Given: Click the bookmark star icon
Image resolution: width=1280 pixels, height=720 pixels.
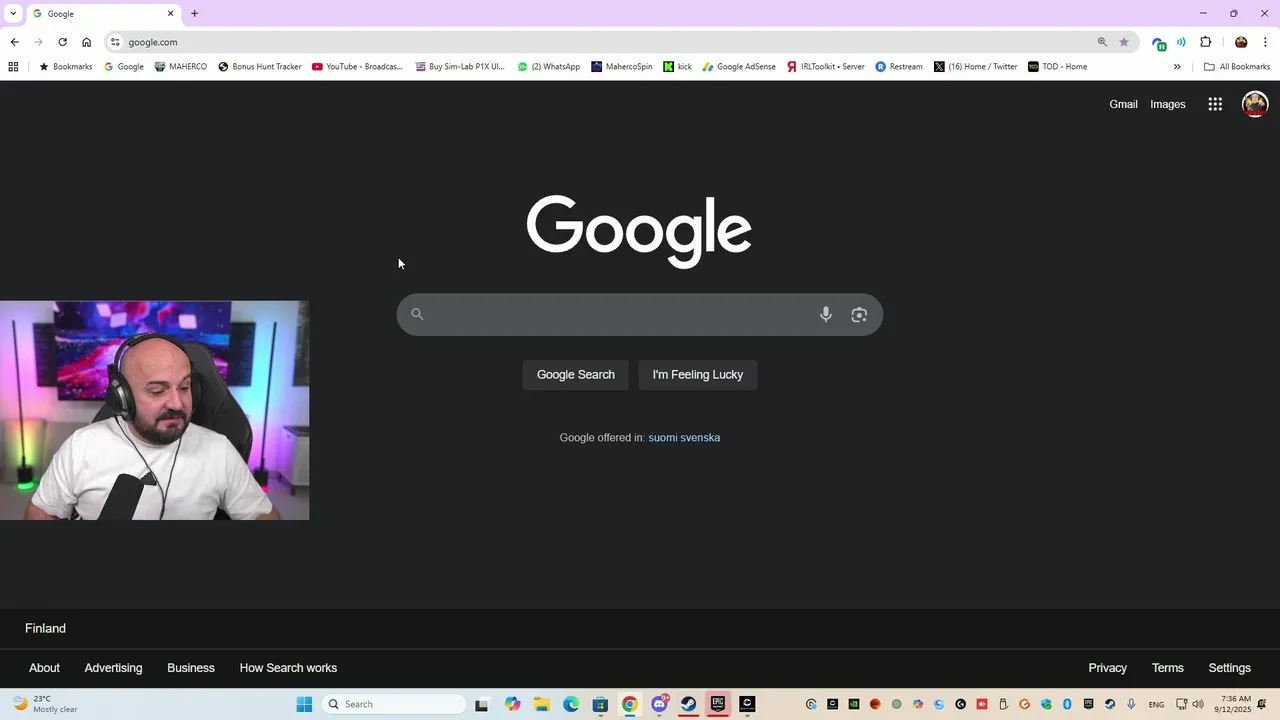Looking at the screenshot, I should (1124, 42).
